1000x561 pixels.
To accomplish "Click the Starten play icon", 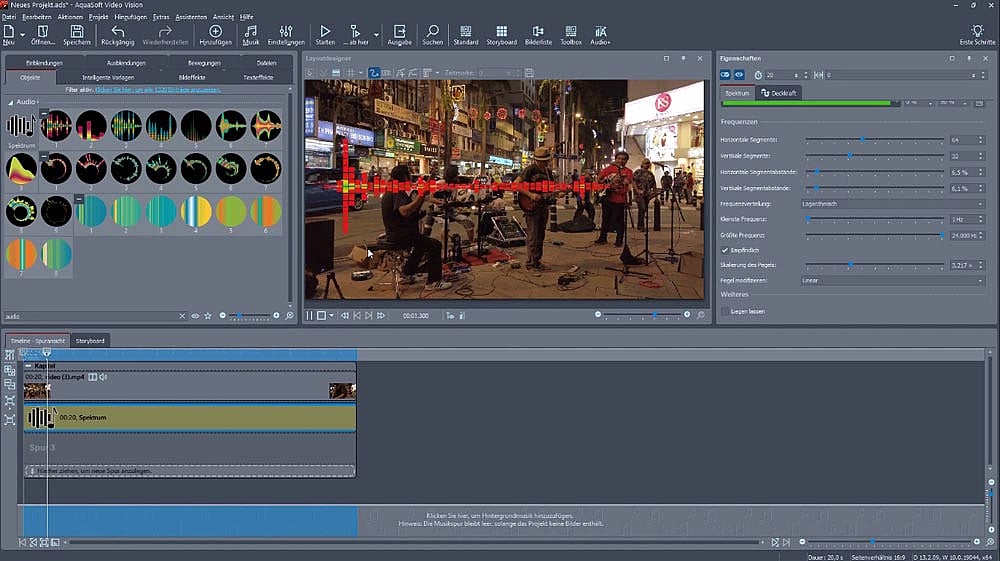I will coord(325,32).
